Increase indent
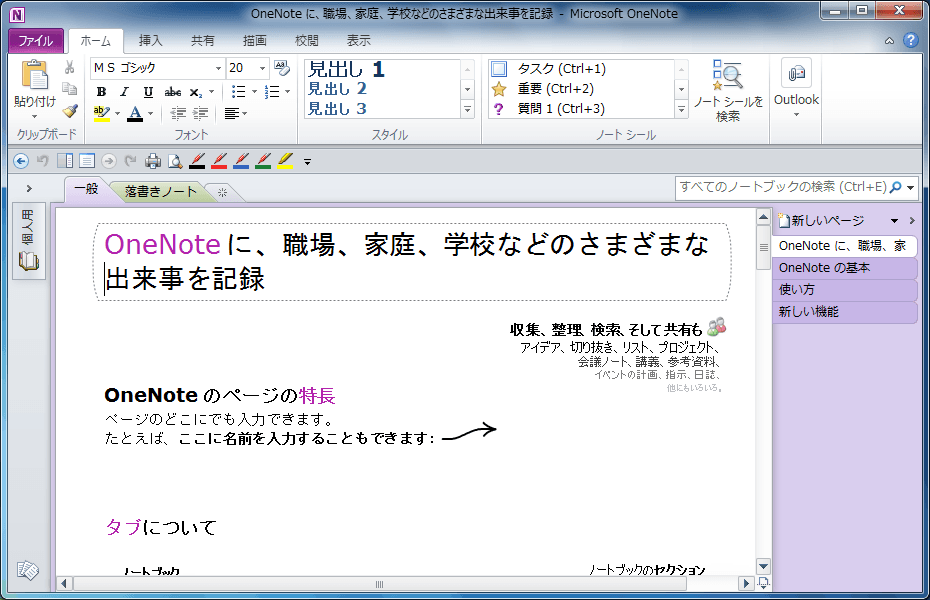The image size is (930, 600). tap(200, 113)
